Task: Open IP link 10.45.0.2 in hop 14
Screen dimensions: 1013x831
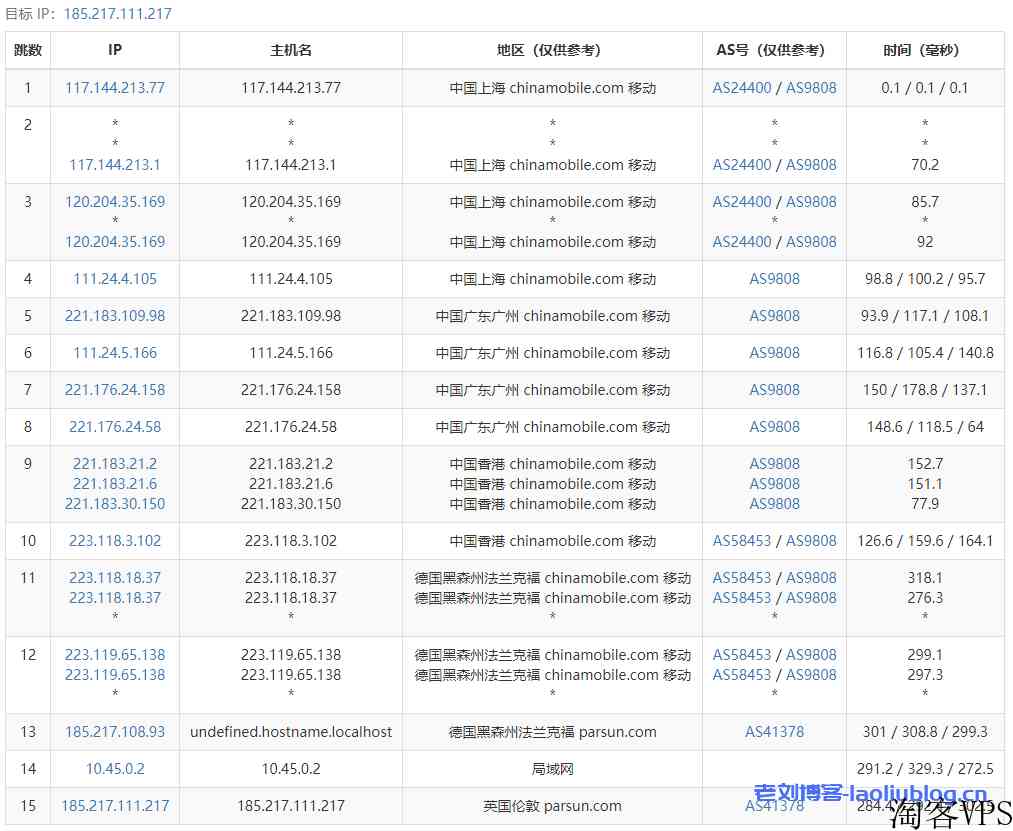Action: (x=115, y=769)
